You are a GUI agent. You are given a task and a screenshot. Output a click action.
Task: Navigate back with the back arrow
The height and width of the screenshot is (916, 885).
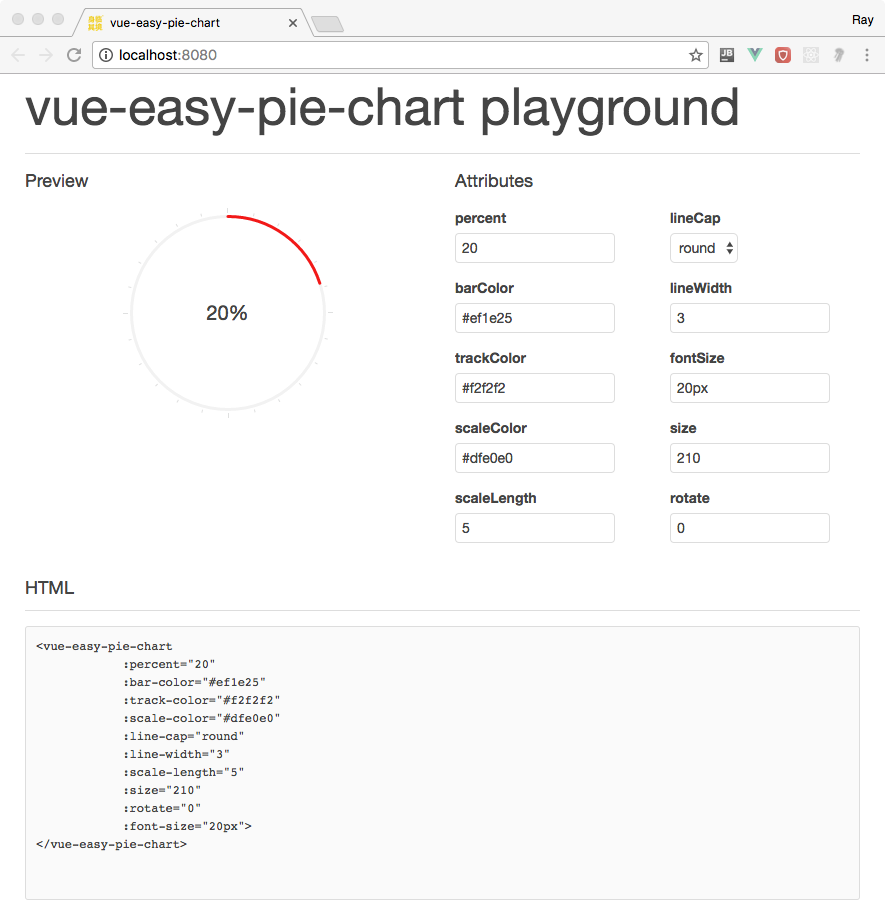point(18,55)
